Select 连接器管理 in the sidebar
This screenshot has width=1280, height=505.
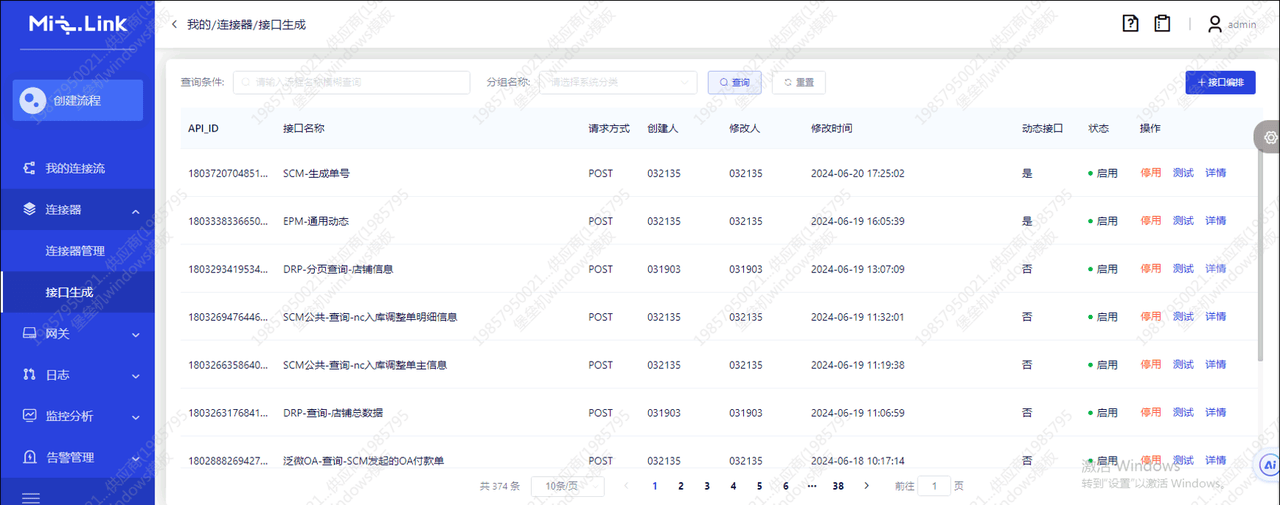click(x=75, y=251)
